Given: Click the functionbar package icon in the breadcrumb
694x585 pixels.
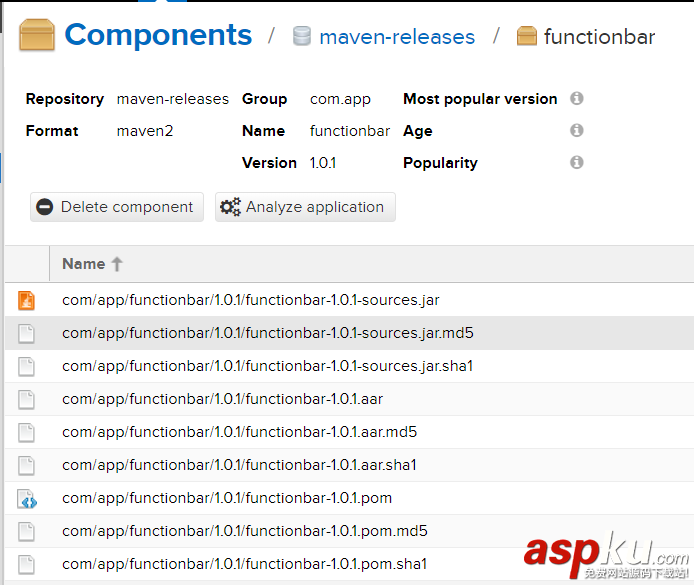Looking at the screenshot, I should pyautogui.click(x=527, y=36).
